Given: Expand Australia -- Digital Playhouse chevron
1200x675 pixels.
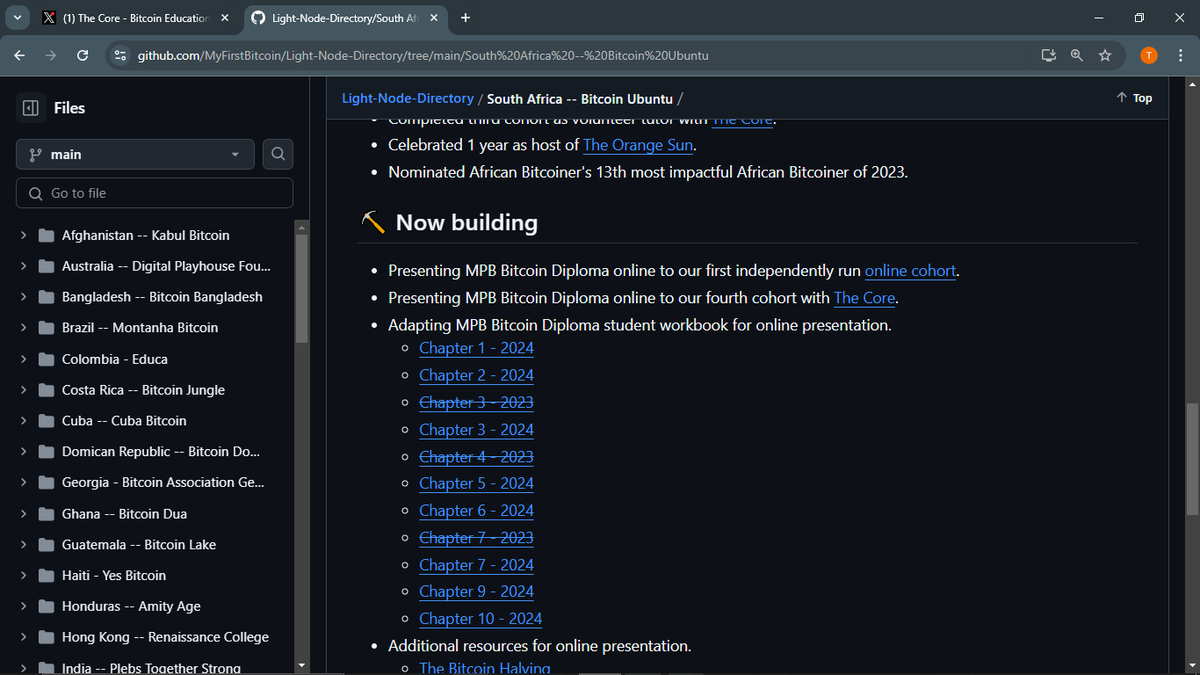Looking at the screenshot, I should click(22, 266).
